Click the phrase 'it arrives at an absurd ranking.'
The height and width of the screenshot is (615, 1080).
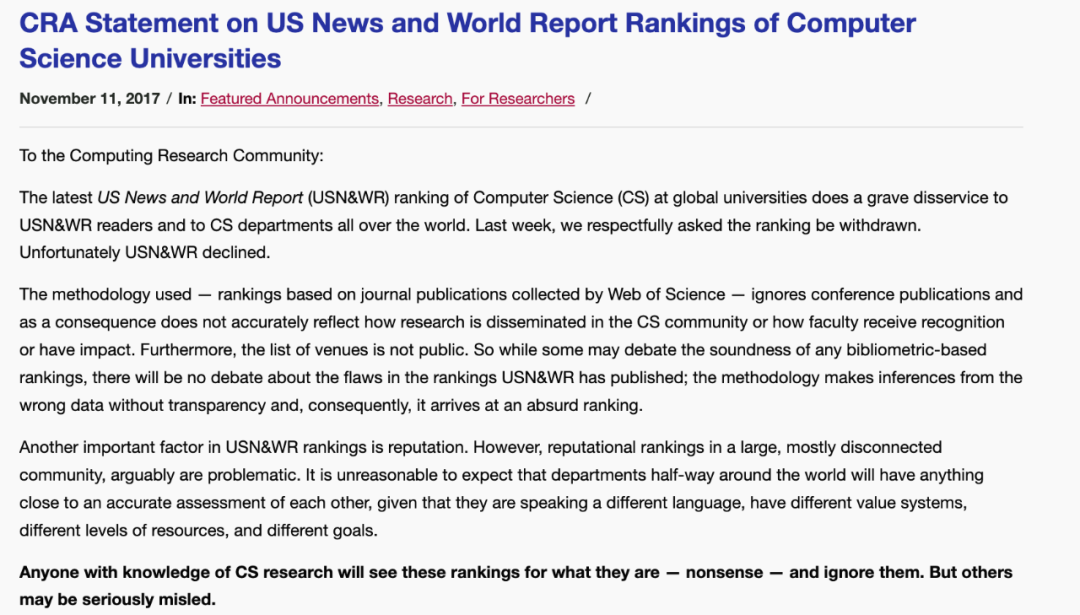pyautogui.click(x=530, y=406)
